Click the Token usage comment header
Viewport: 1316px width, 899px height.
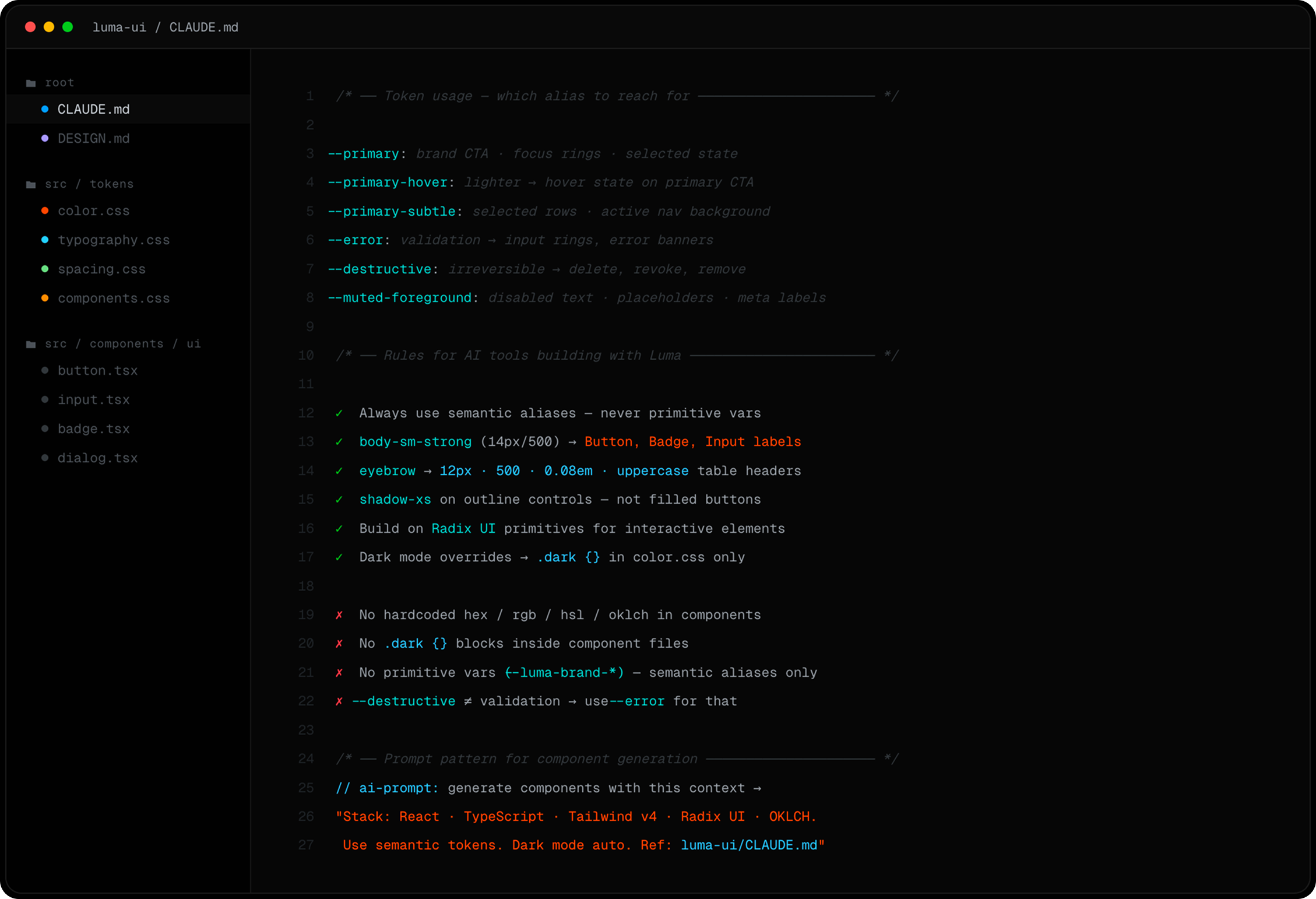pos(617,96)
